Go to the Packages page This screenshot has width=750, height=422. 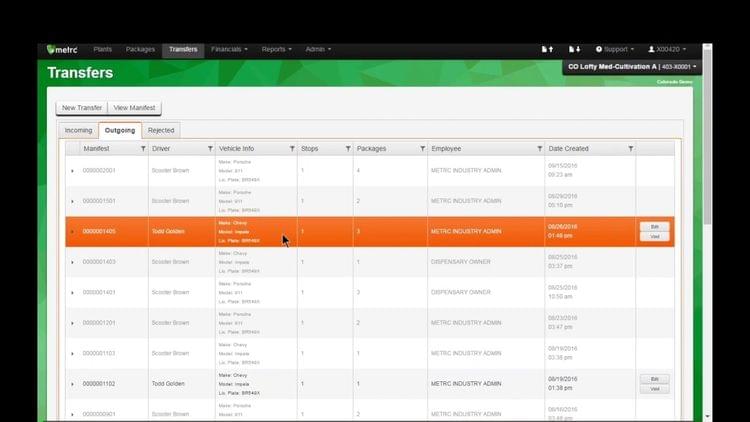[x=140, y=49]
